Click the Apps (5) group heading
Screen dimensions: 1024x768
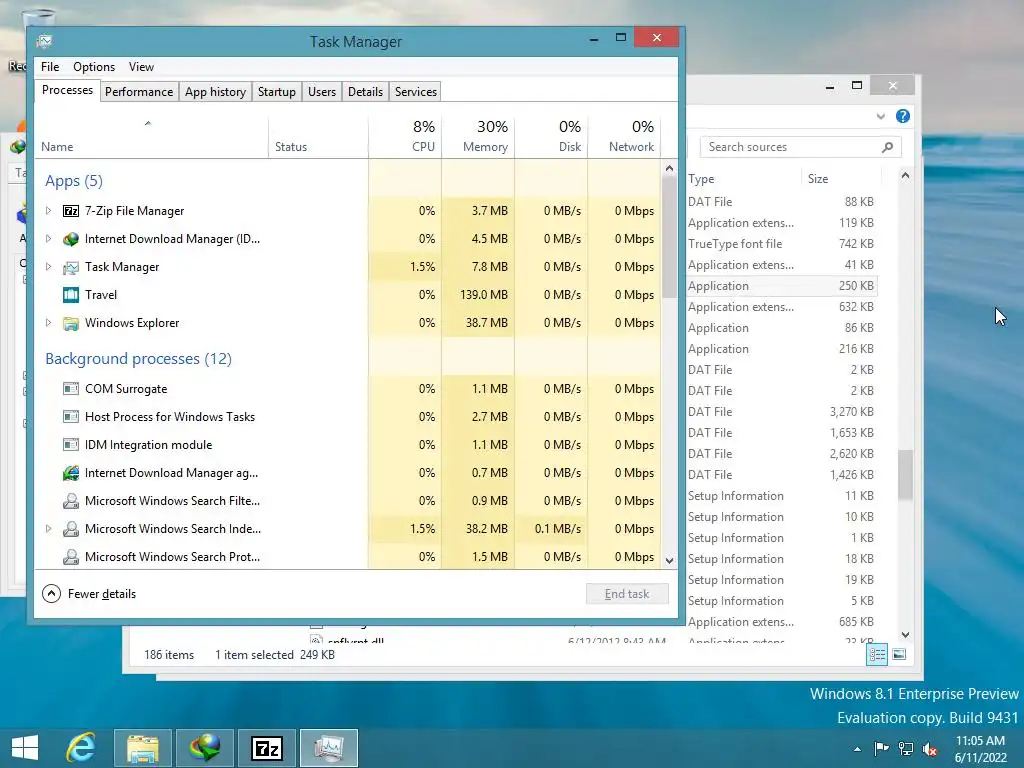74,181
